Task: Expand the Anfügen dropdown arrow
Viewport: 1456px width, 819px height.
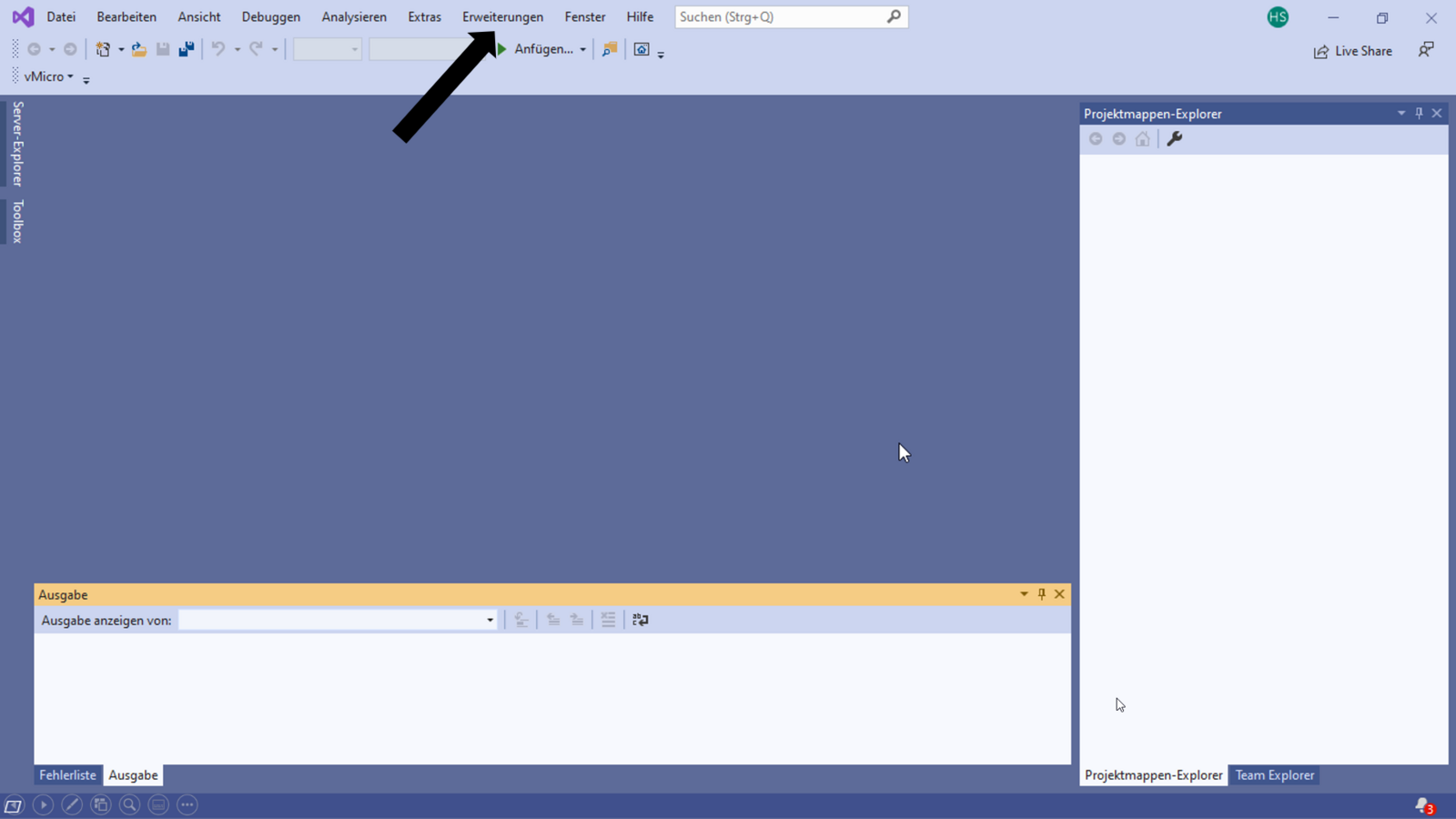Action: tap(583, 50)
